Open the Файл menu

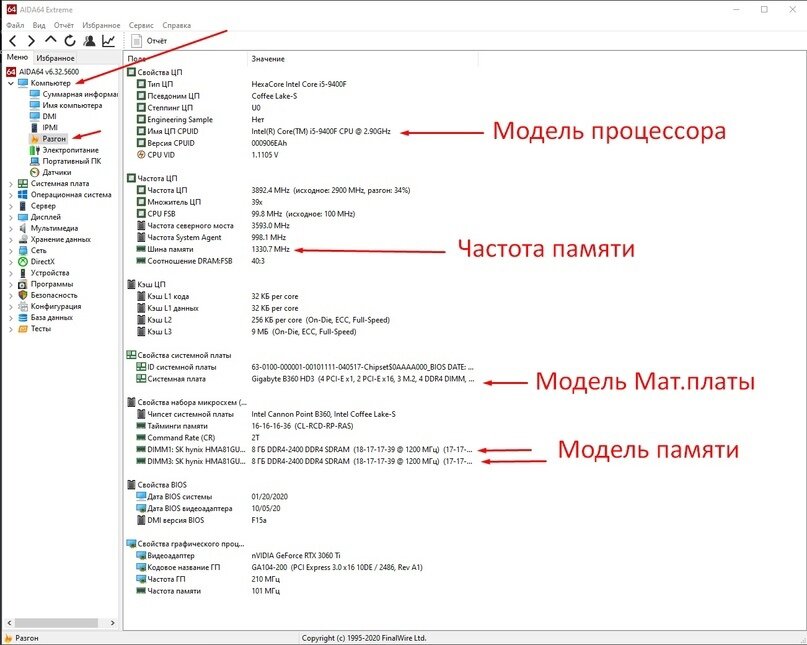point(15,25)
